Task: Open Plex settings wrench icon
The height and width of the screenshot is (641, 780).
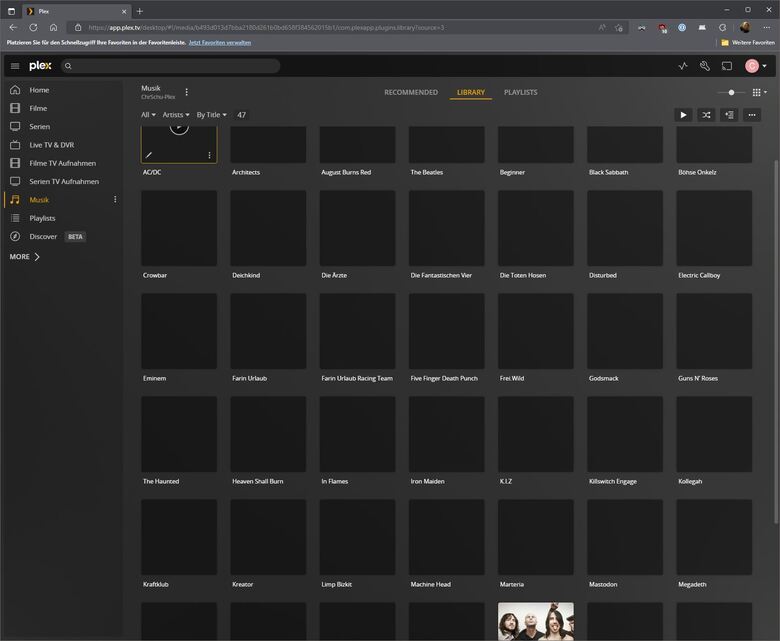Action: 705,66
